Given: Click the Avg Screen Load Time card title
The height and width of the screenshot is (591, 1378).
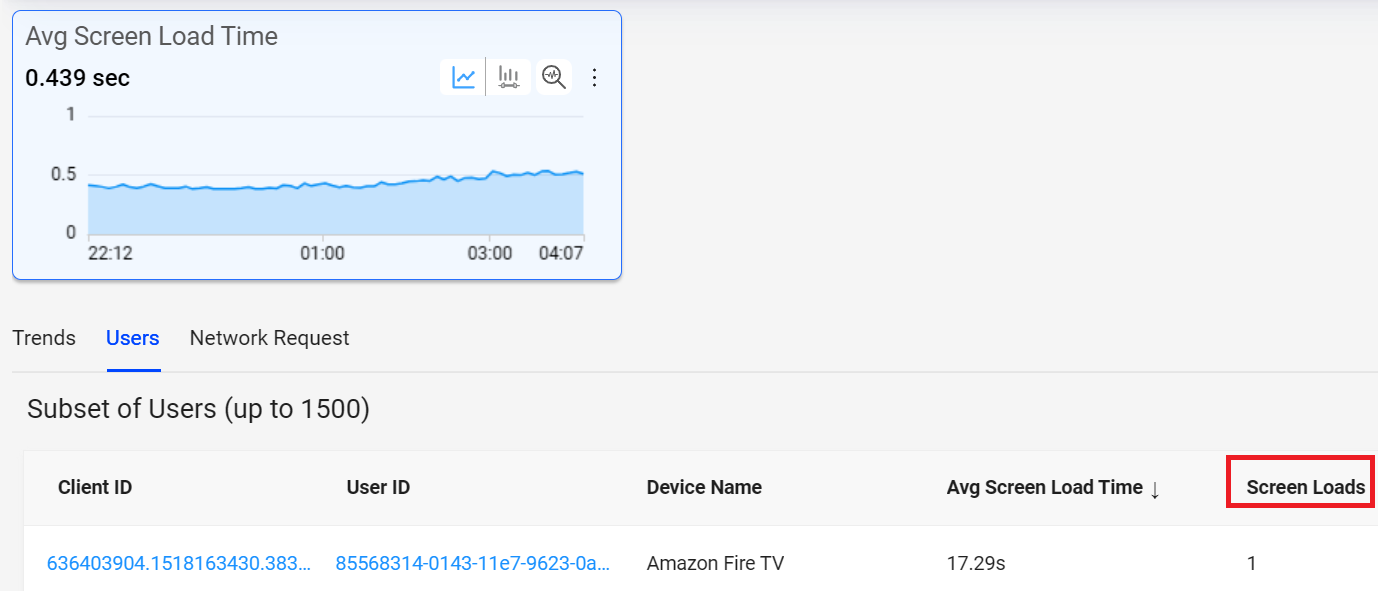Looking at the screenshot, I should [x=151, y=37].
